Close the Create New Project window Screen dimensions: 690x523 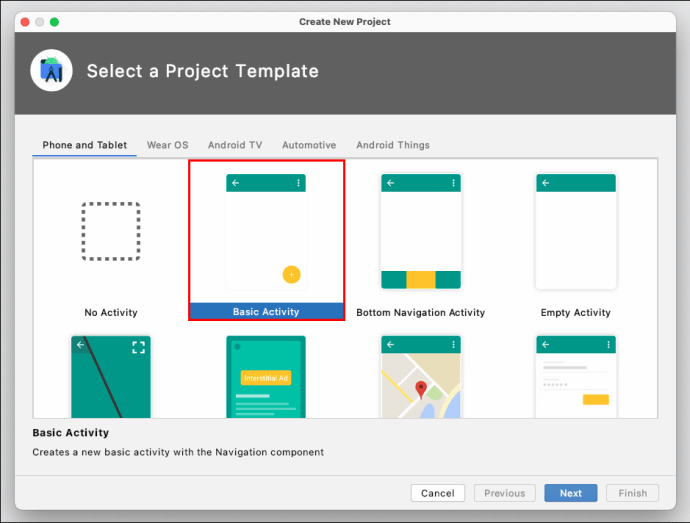coord(25,22)
